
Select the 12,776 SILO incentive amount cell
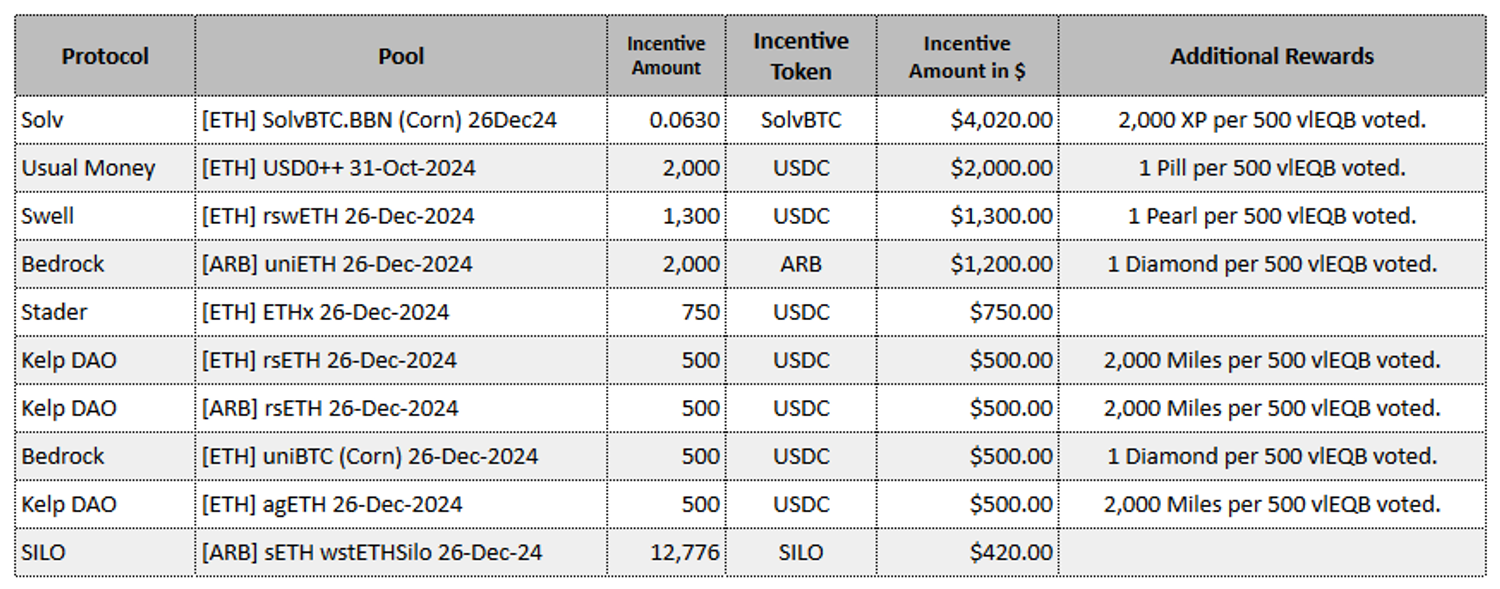pos(666,552)
